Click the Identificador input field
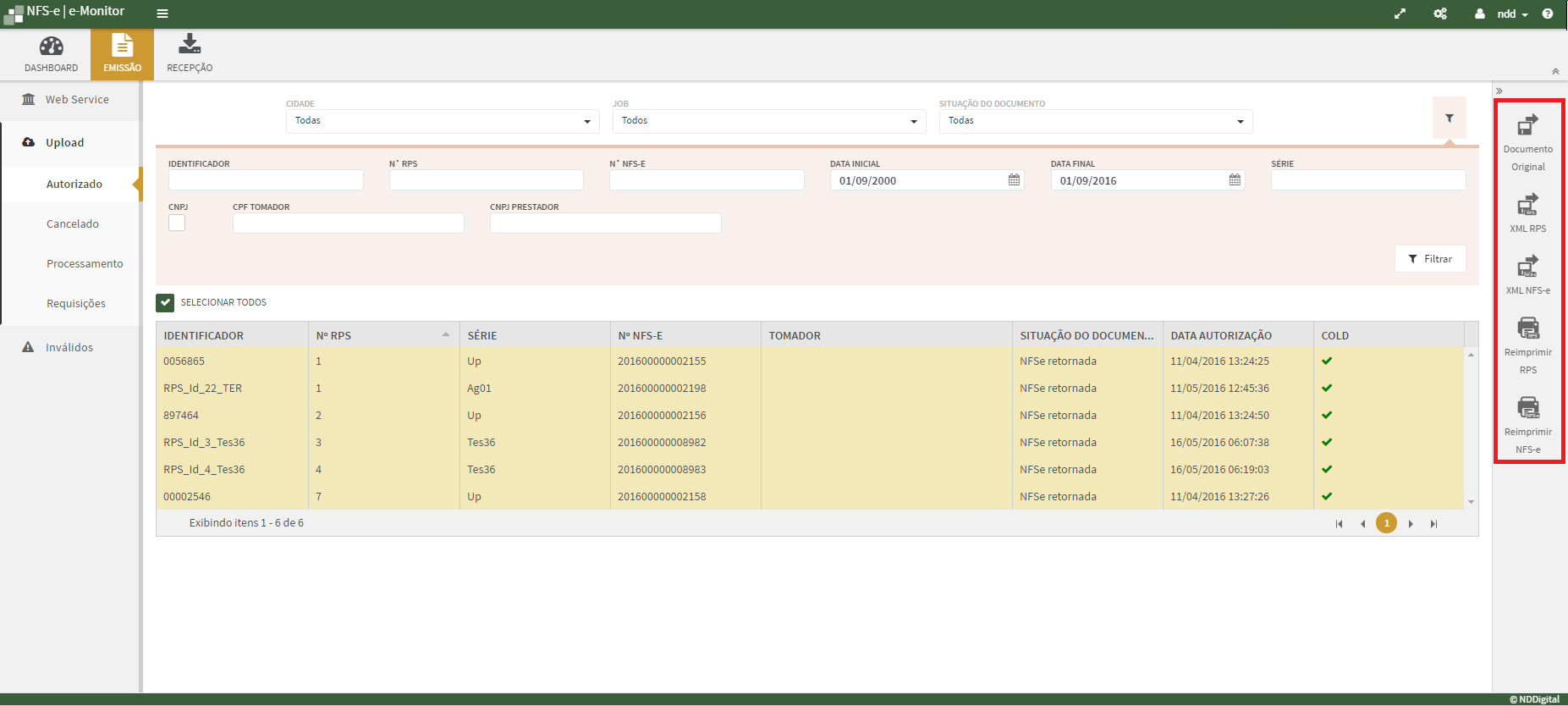Image resolution: width=1568 pixels, height=706 pixels. click(266, 180)
